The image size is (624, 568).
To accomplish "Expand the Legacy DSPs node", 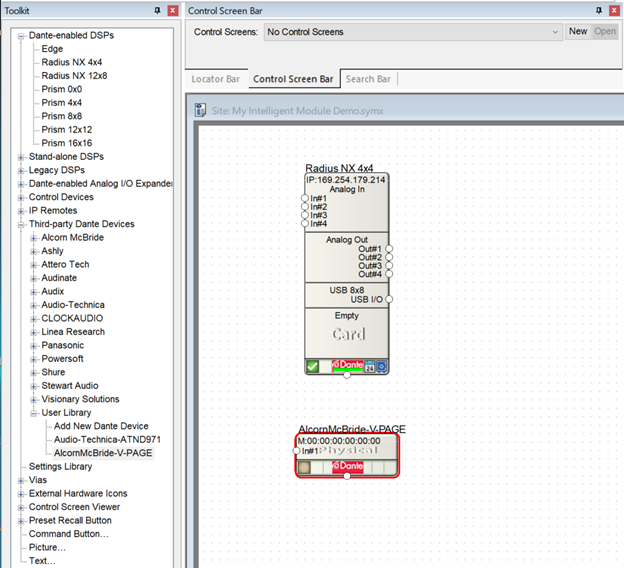I will coord(21,171).
